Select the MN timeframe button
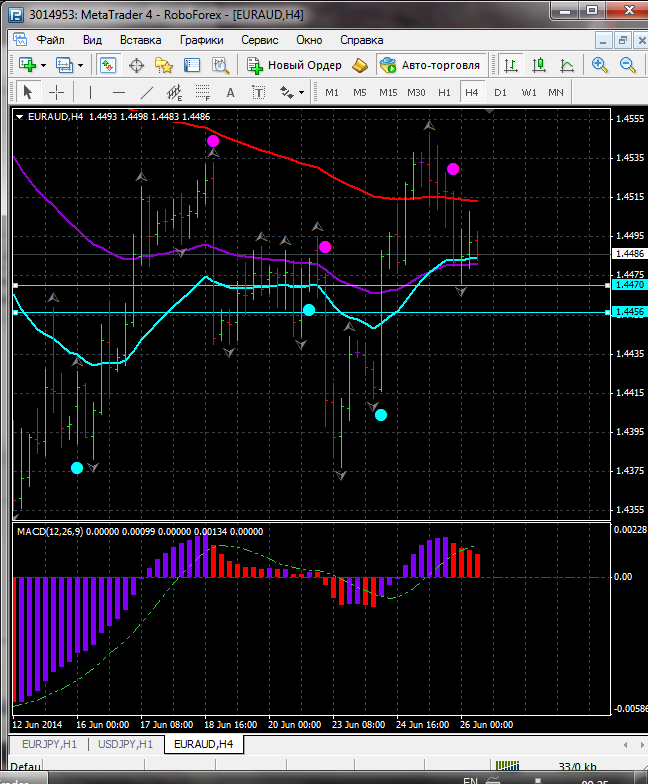The image size is (660, 784). click(556, 92)
